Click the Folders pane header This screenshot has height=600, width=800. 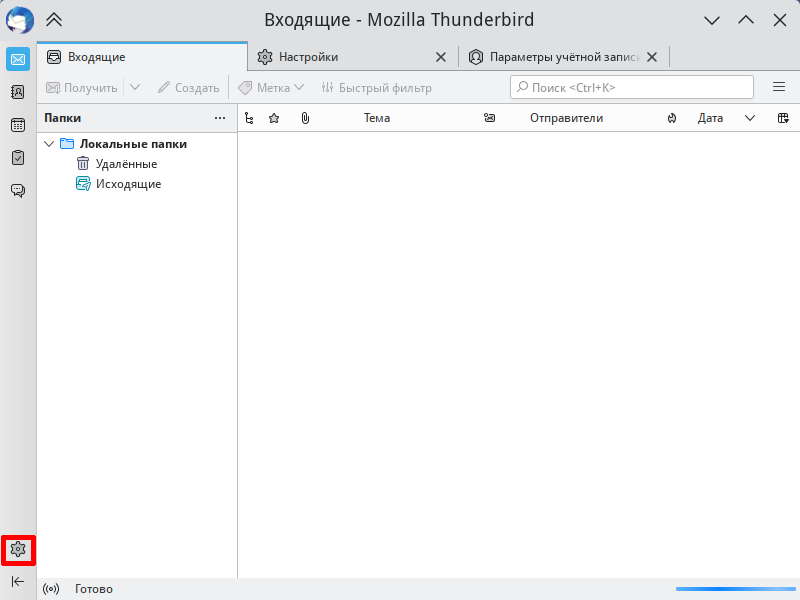point(62,118)
